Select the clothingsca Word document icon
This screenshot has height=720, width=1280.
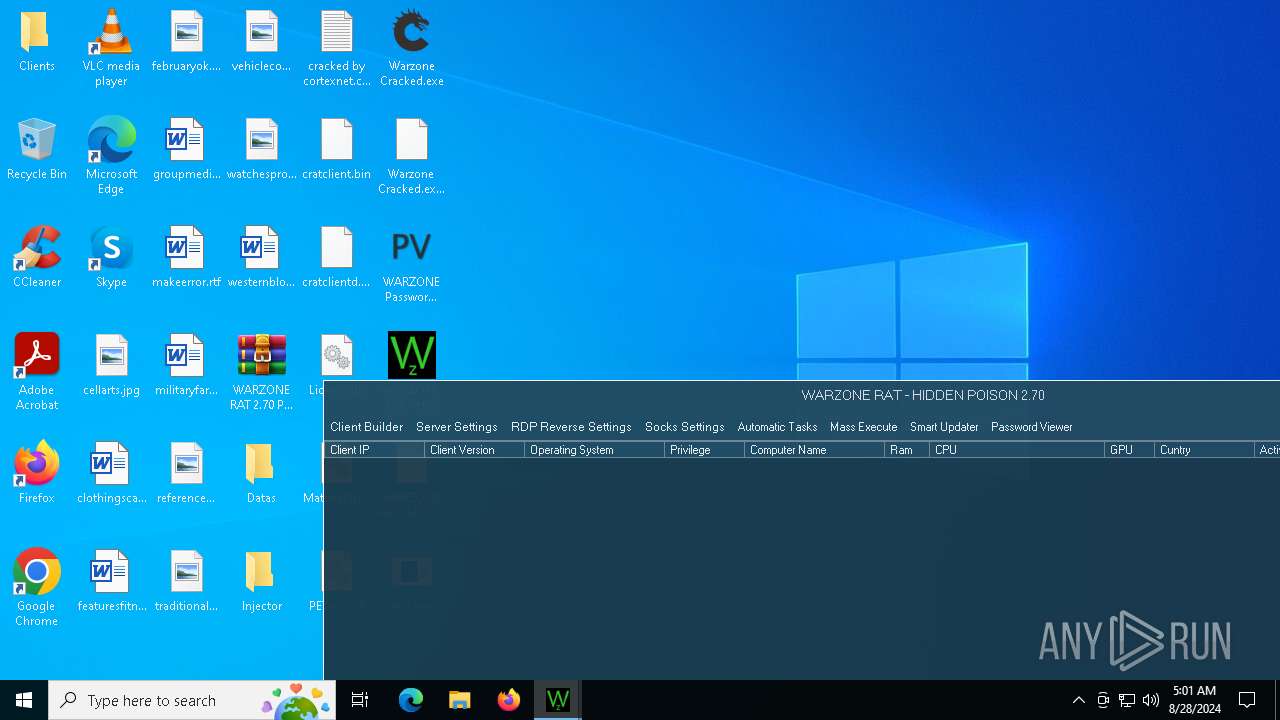pos(111,464)
